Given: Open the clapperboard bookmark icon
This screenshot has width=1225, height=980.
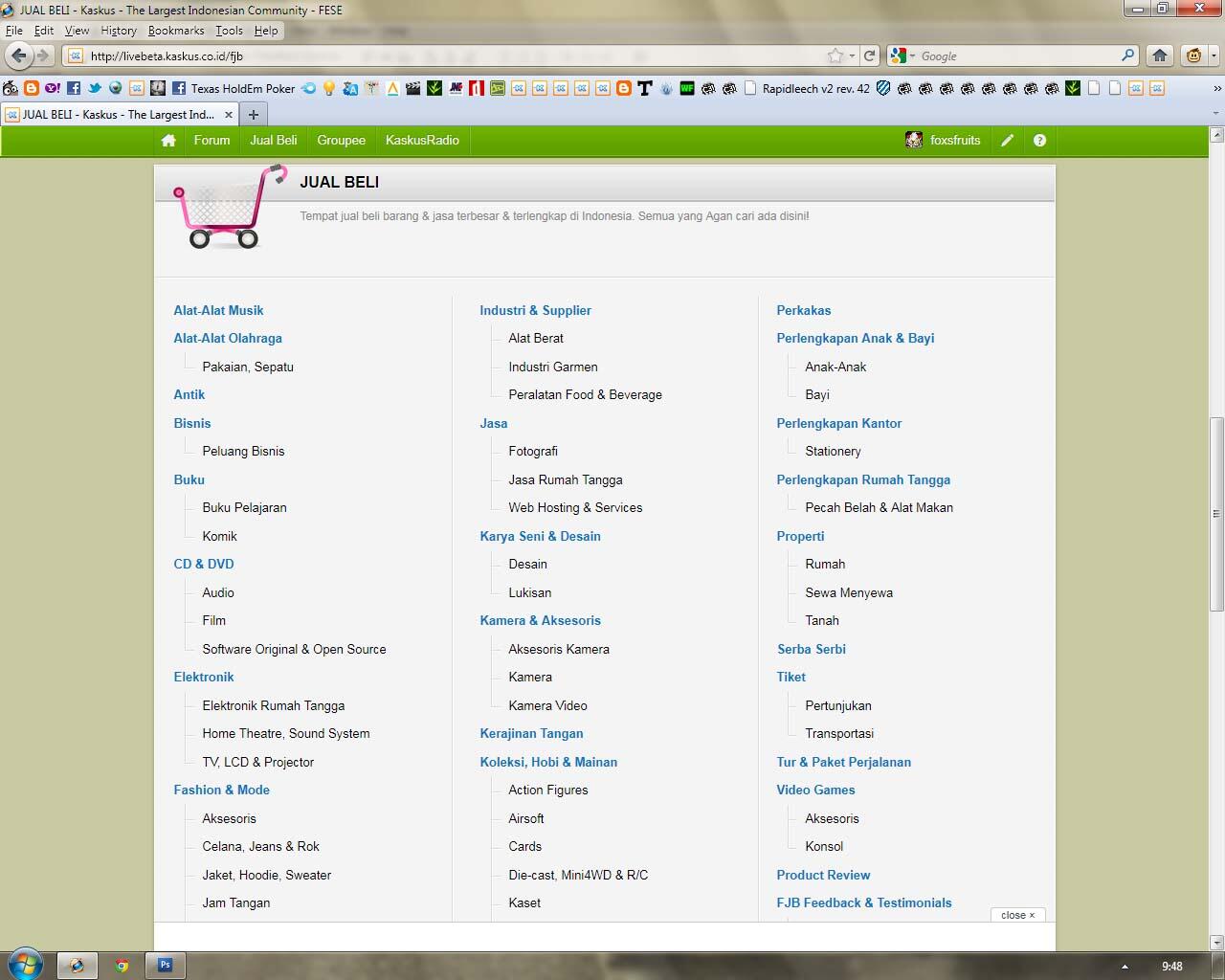Looking at the screenshot, I should [413, 88].
